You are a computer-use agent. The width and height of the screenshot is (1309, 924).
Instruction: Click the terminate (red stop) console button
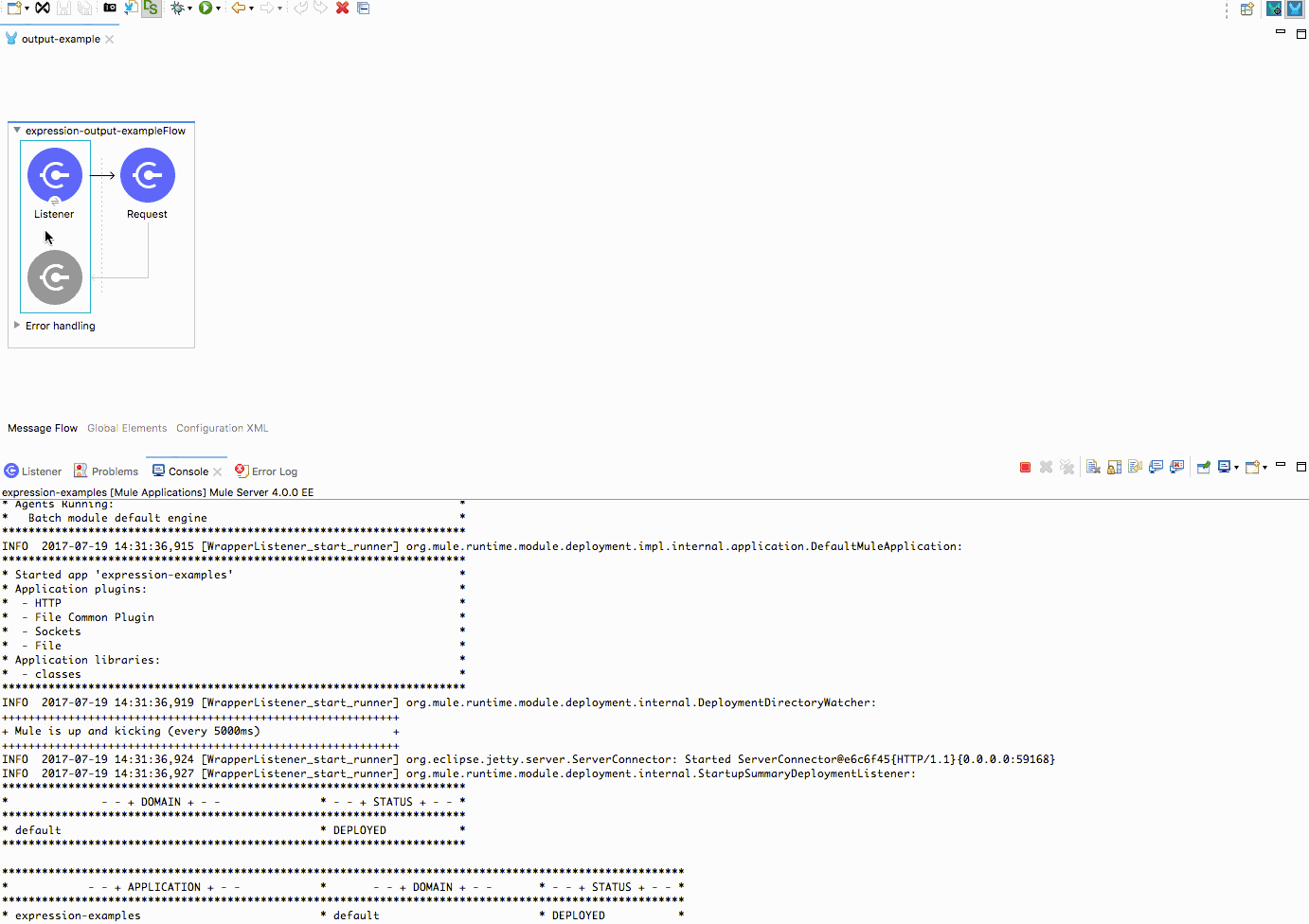point(1025,468)
